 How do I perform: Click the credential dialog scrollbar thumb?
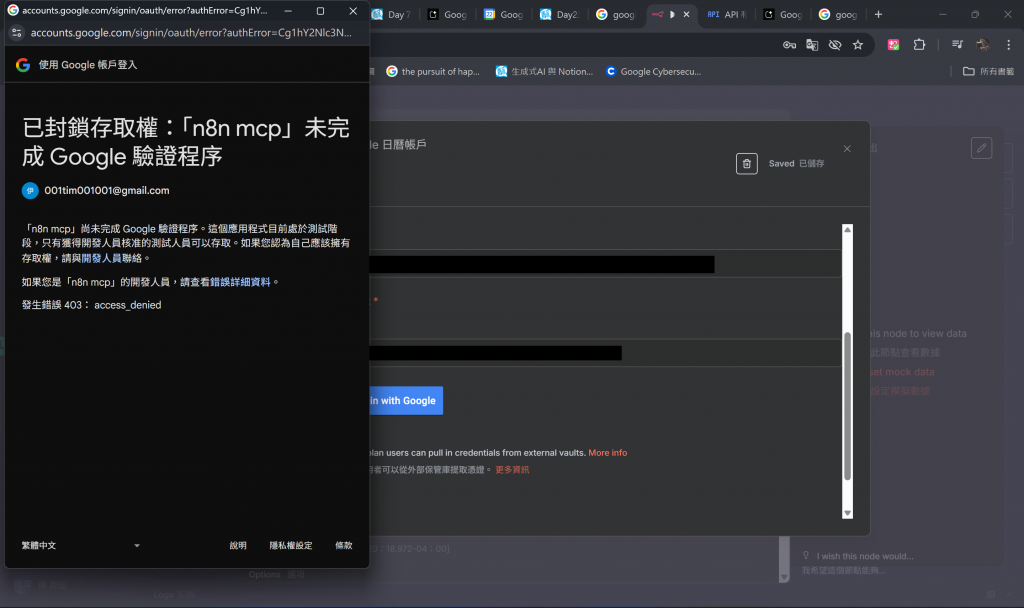pyautogui.click(x=847, y=406)
